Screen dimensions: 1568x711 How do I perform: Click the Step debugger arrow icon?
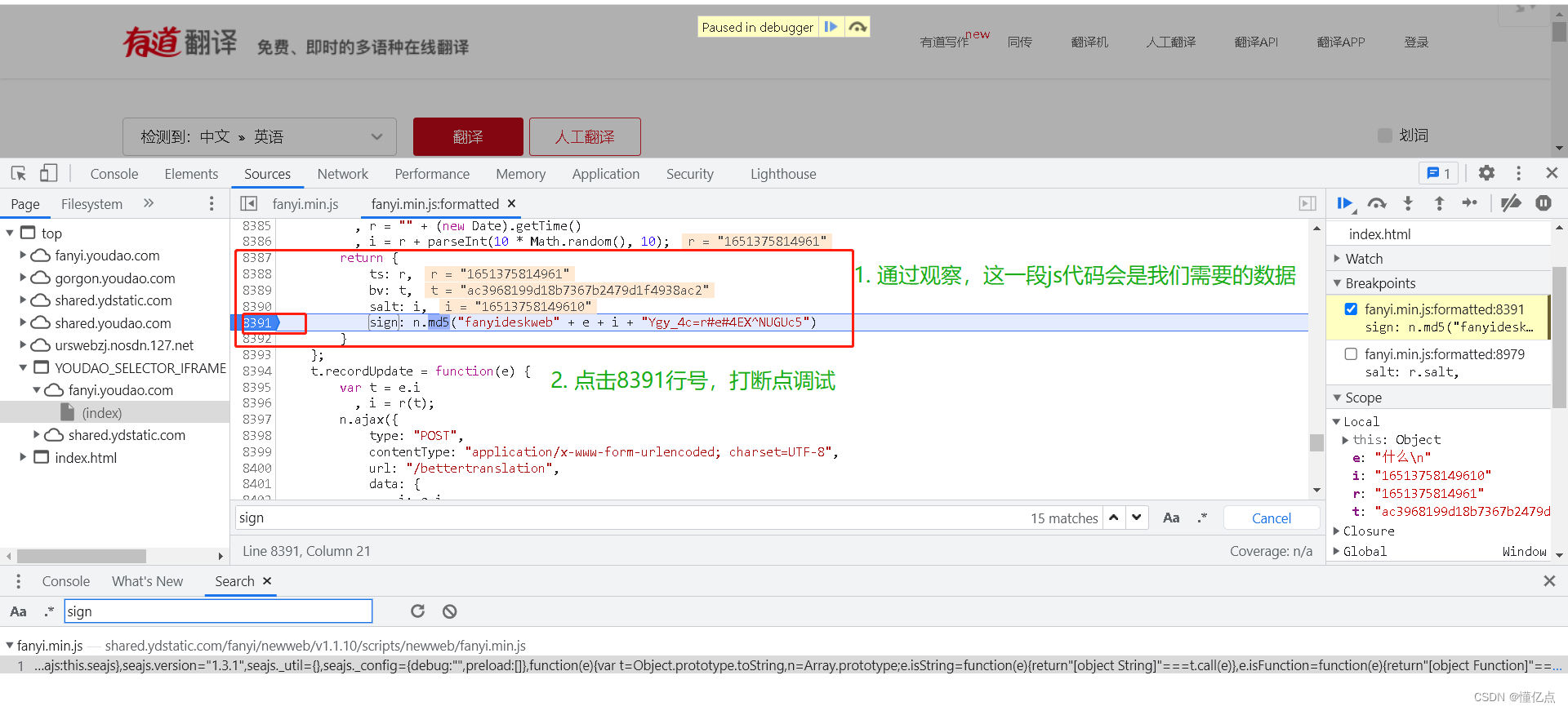pos(1470,203)
